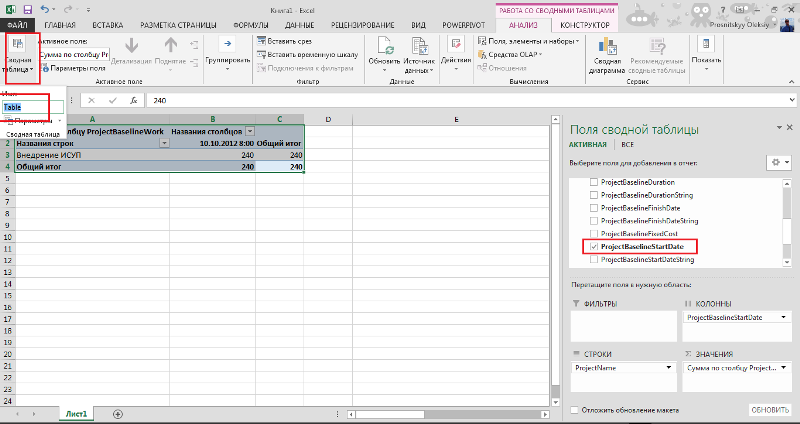Add a new sheet with plus icon
Viewport: 800px width, 424px height.
pos(118,414)
